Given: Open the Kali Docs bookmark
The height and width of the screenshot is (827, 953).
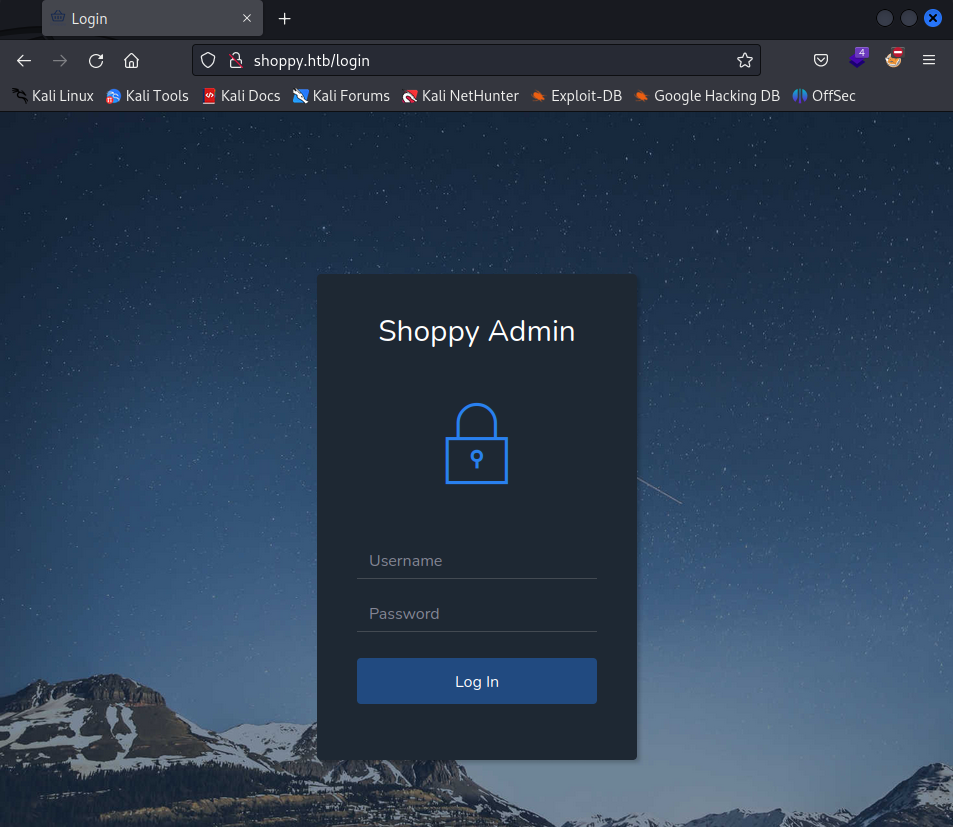Looking at the screenshot, I should (x=241, y=96).
